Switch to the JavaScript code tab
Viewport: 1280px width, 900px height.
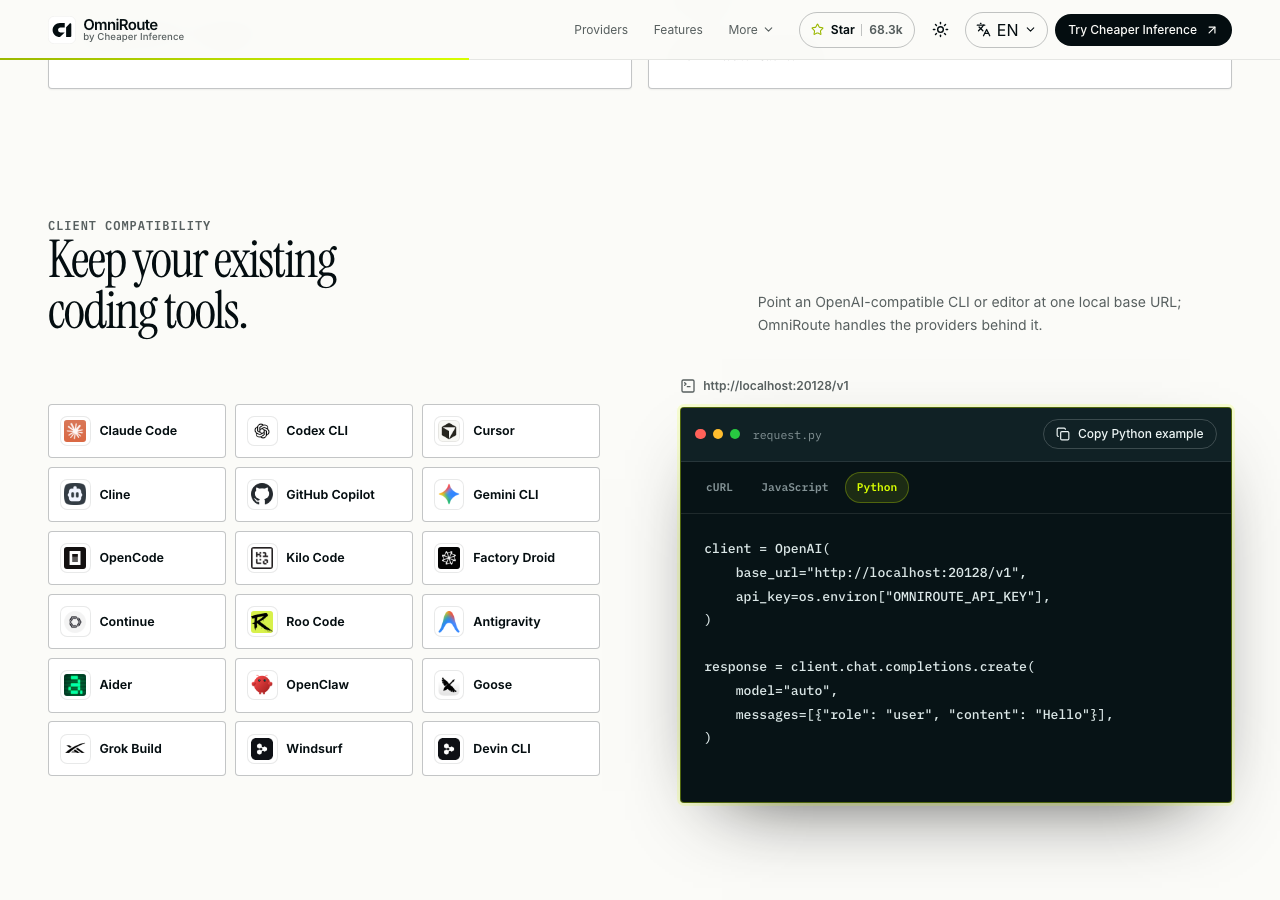pos(795,488)
